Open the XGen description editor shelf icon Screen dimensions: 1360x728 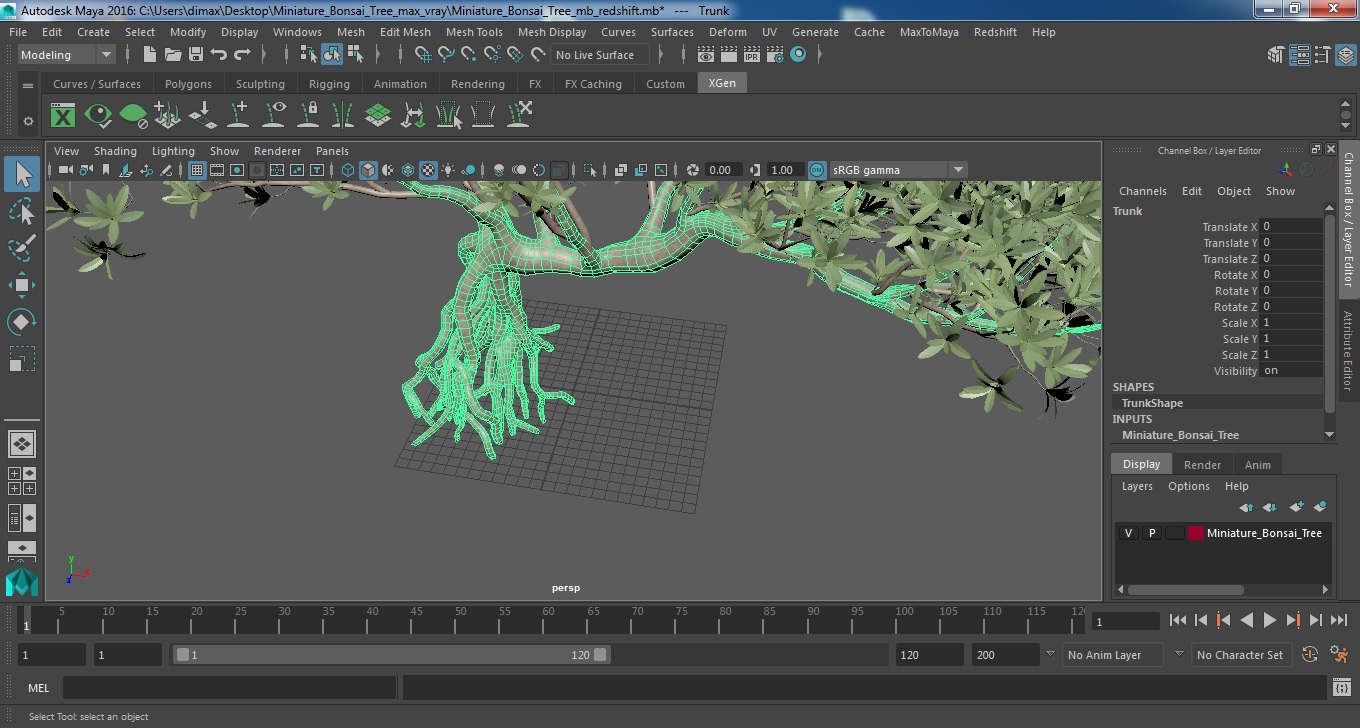(63, 115)
